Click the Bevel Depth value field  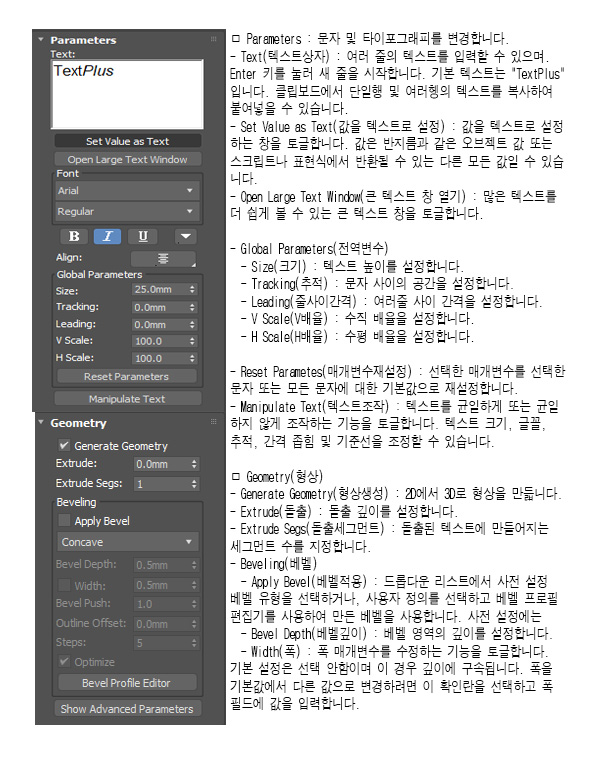[161, 565]
